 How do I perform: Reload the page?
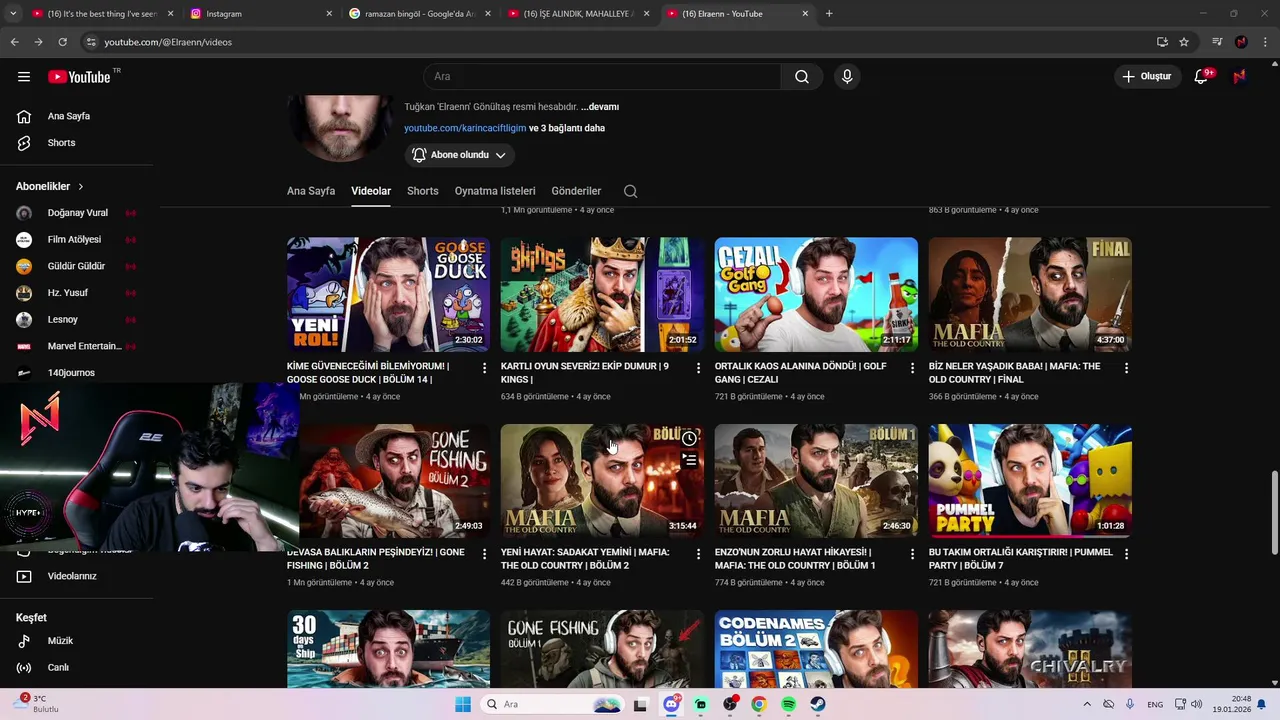62,42
